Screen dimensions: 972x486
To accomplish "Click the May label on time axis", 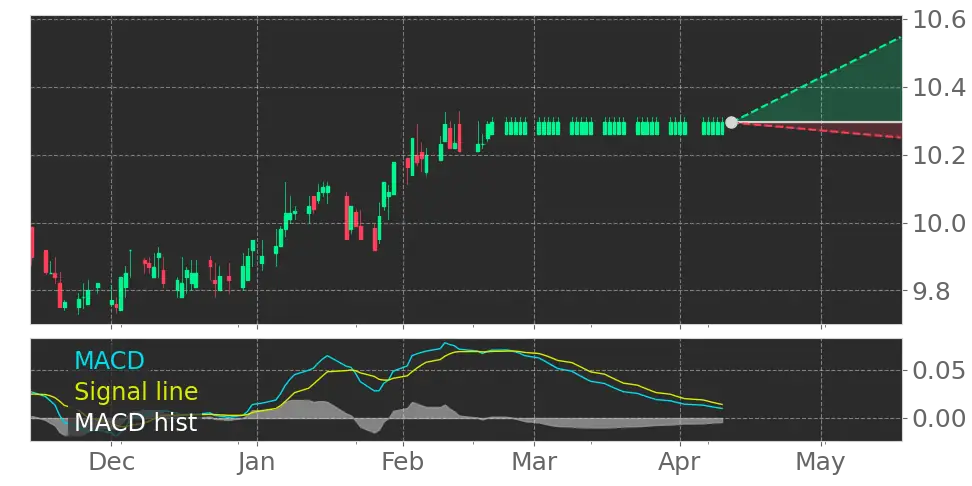I will (821, 464).
